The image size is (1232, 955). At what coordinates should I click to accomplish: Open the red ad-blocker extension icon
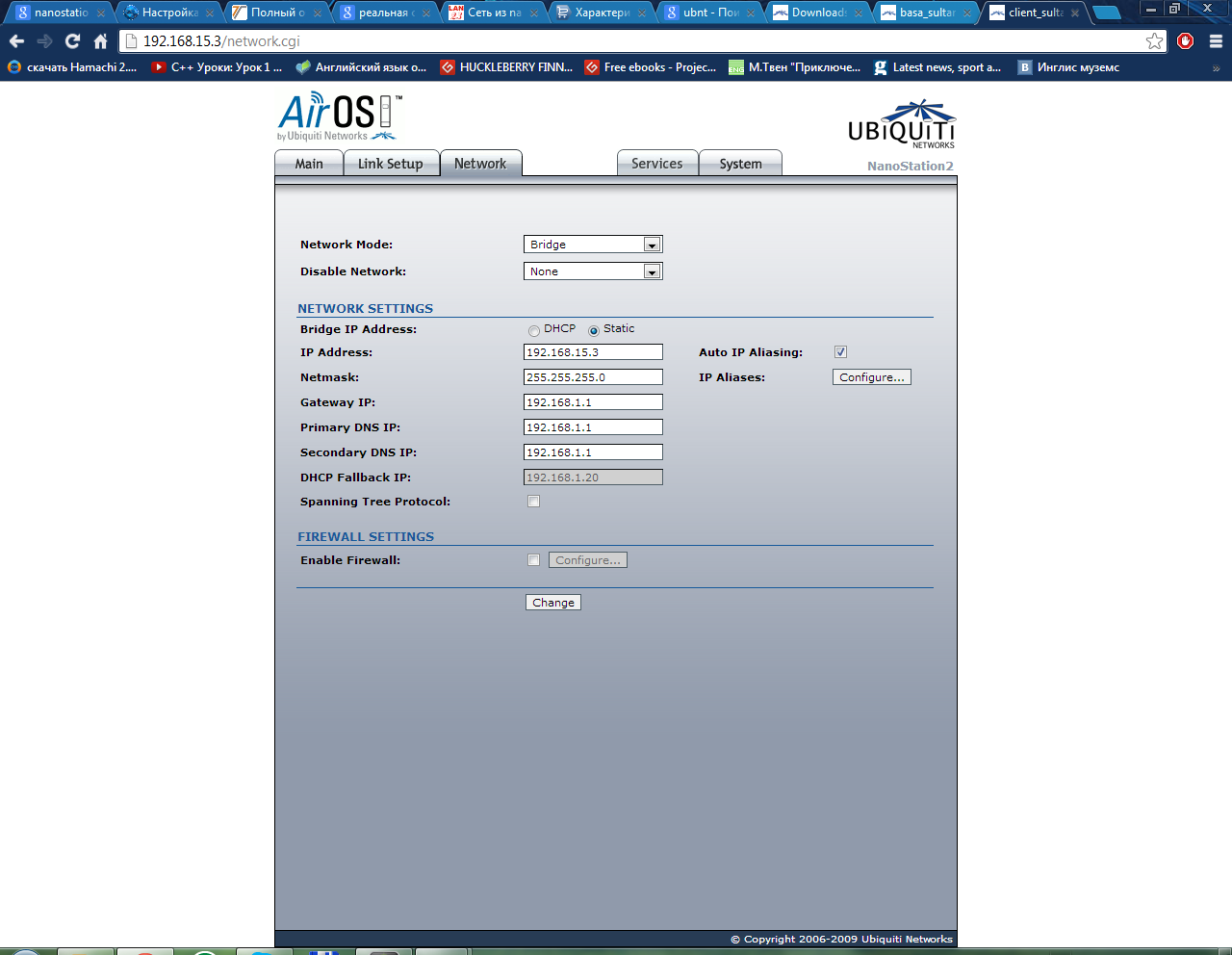point(1186,41)
